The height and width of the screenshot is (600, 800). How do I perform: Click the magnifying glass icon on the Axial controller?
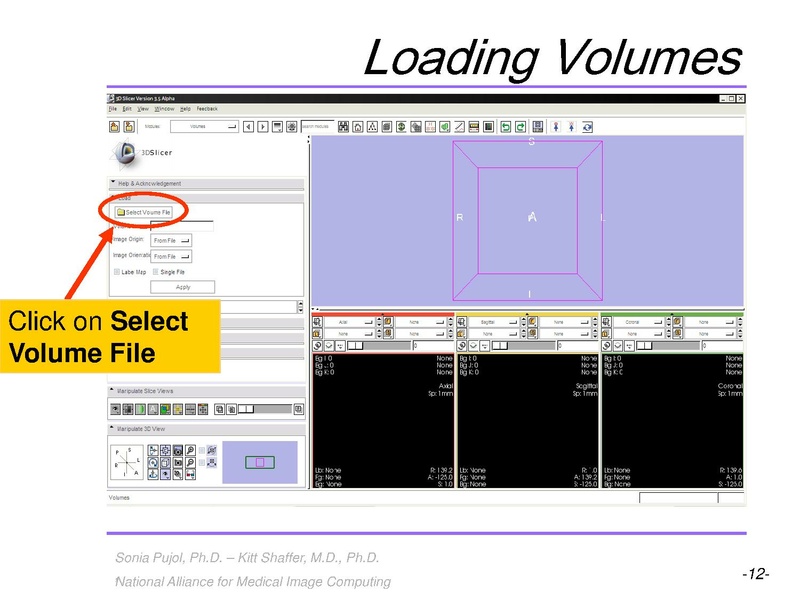pos(318,346)
